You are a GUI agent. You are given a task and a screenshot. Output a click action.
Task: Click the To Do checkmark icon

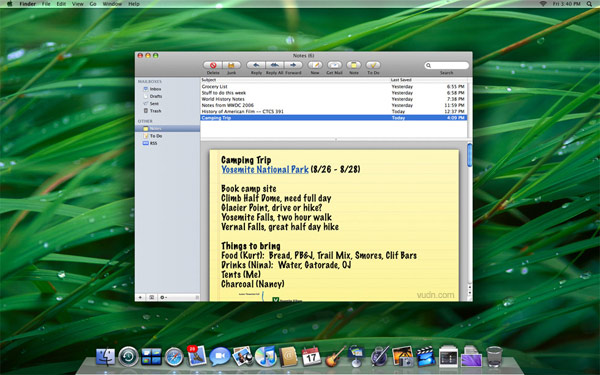tap(373, 65)
